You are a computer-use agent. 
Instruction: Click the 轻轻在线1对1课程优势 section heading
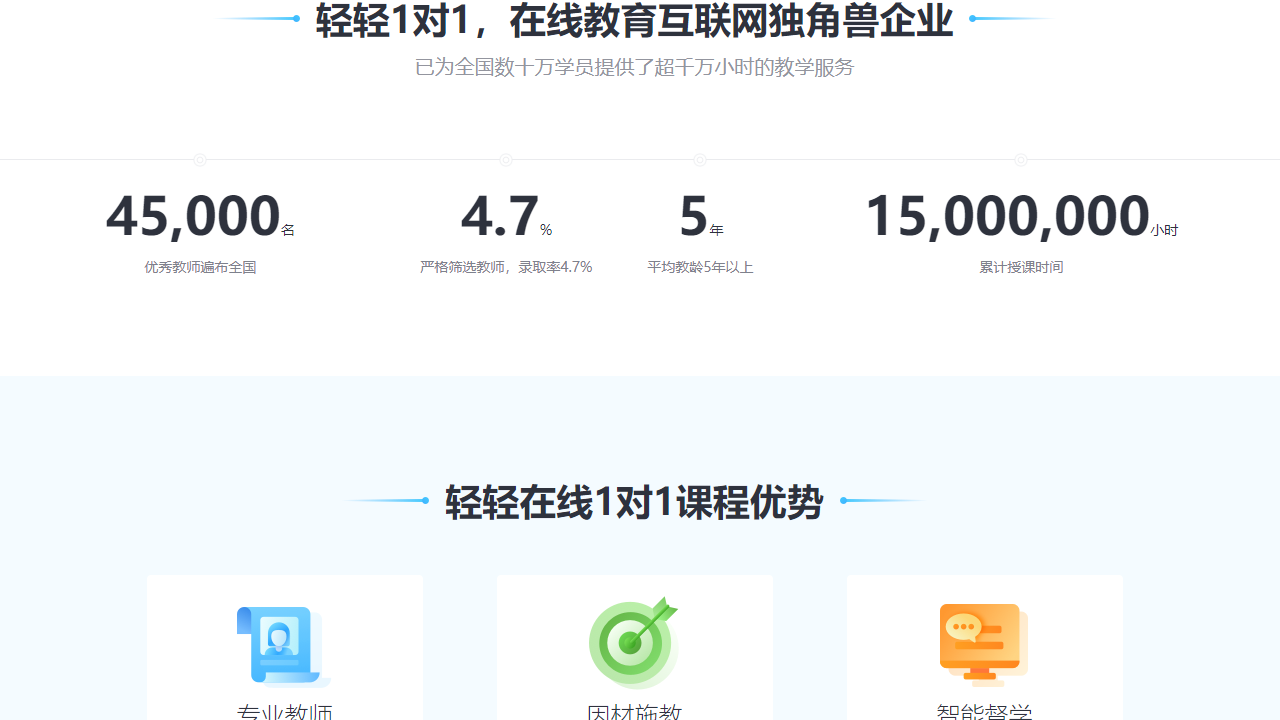coord(632,503)
